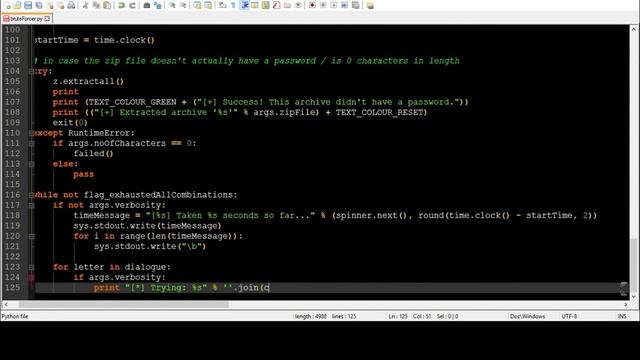
Task: Click the Close document toolbar icon
Action: click(50, 5)
